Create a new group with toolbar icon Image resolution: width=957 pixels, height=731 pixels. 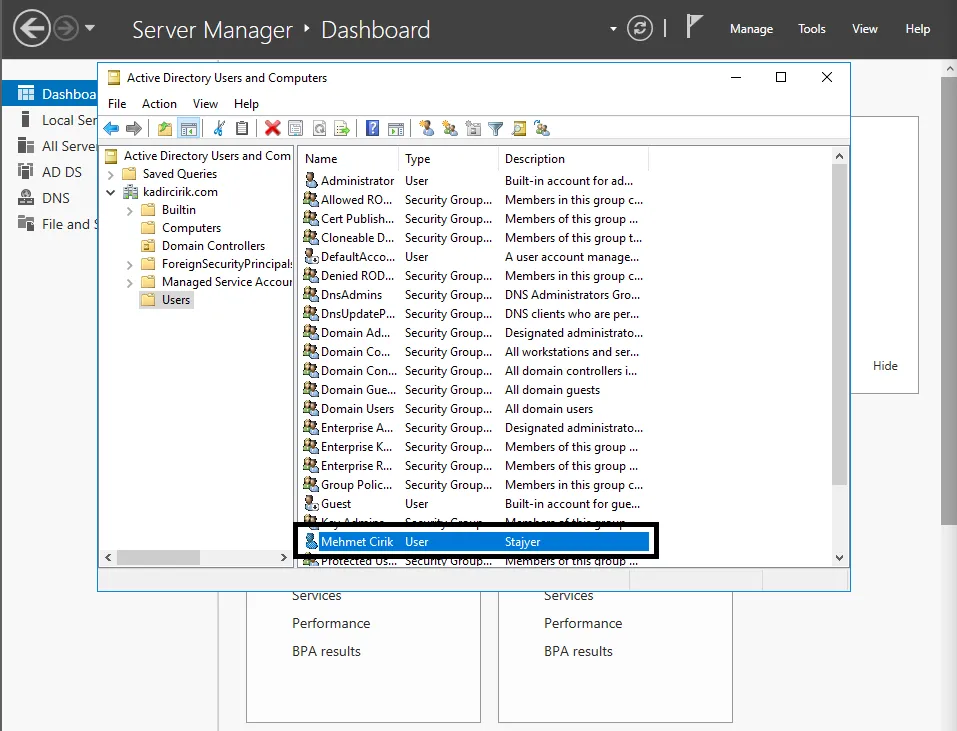tap(450, 129)
